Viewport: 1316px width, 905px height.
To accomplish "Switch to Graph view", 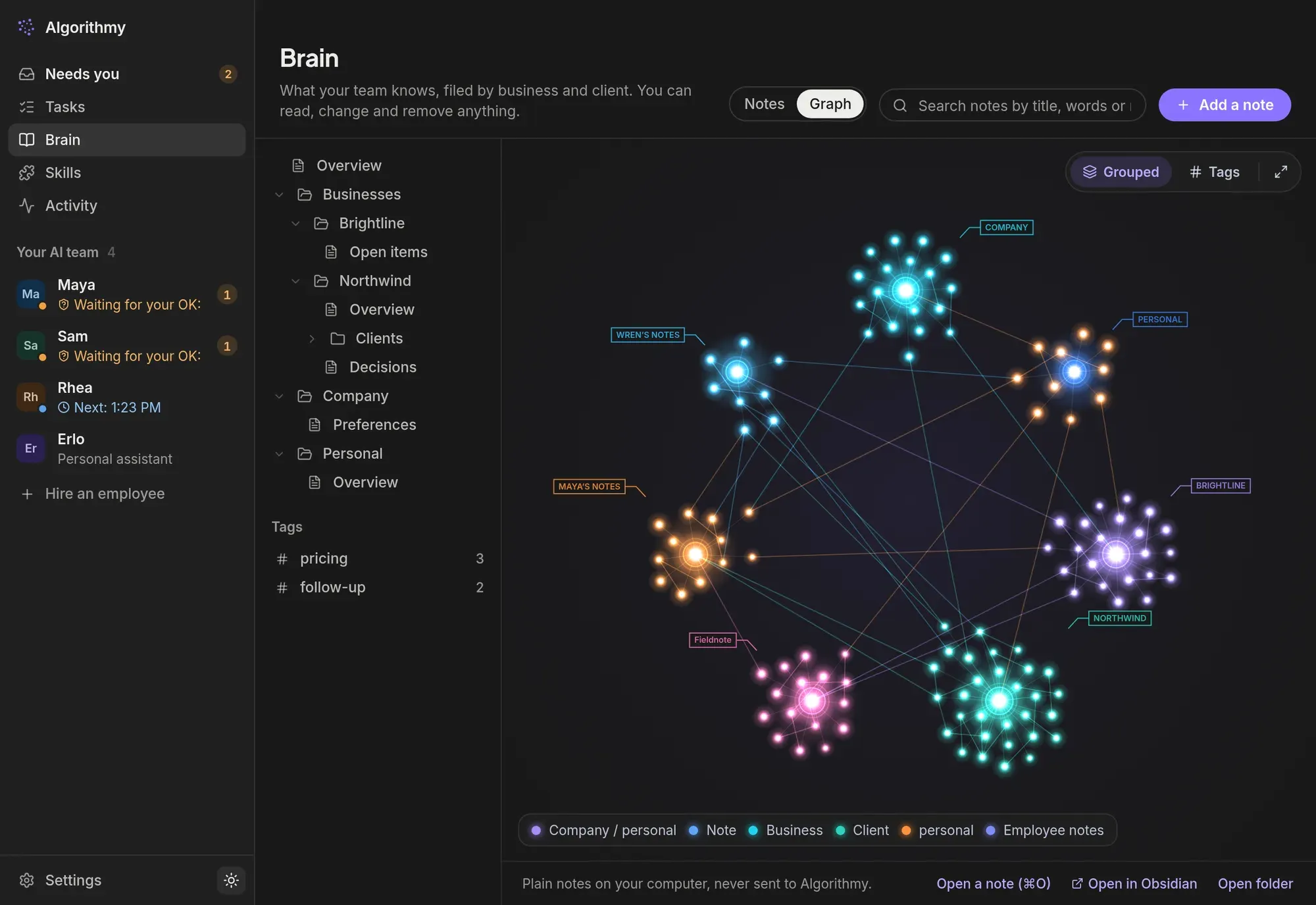I will coord(830,104).
